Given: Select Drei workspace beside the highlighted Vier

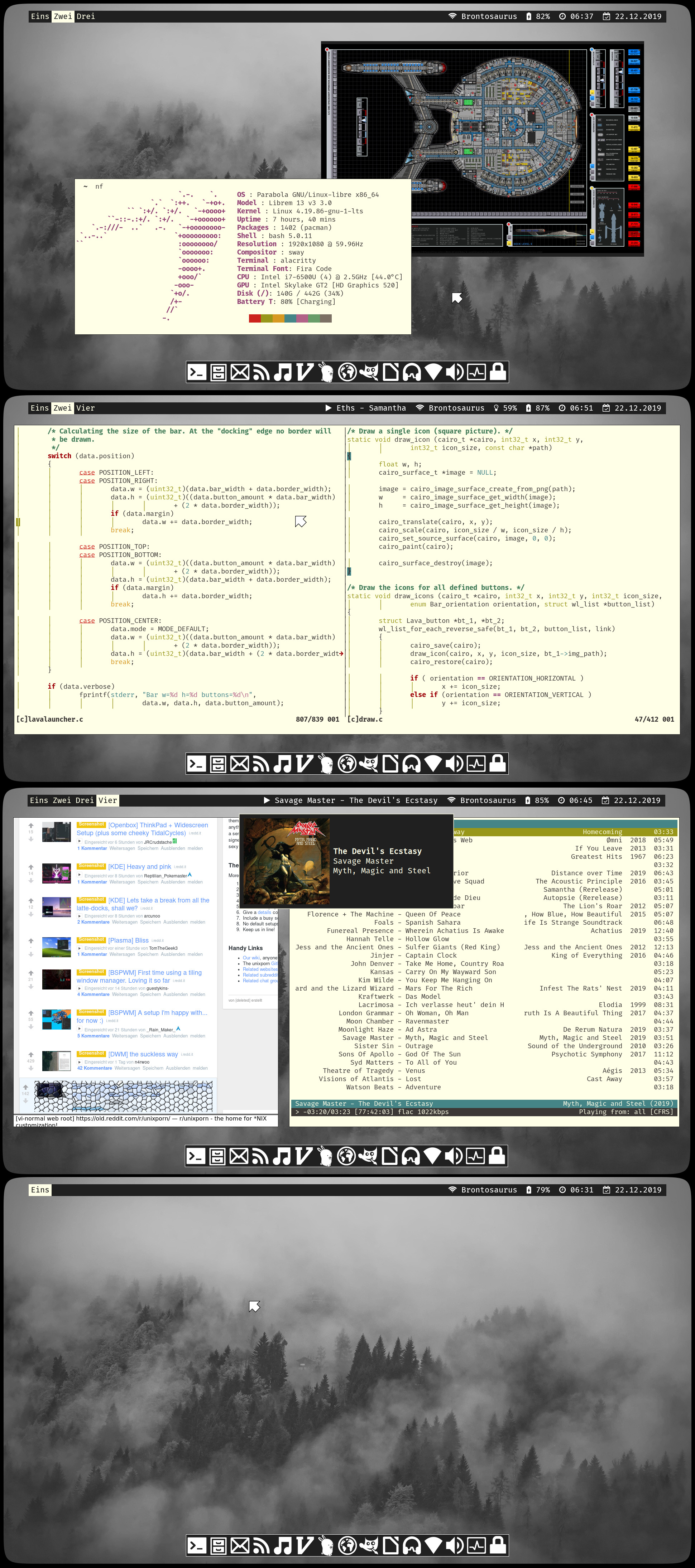Looking at the screenshot, I should 85,800.
